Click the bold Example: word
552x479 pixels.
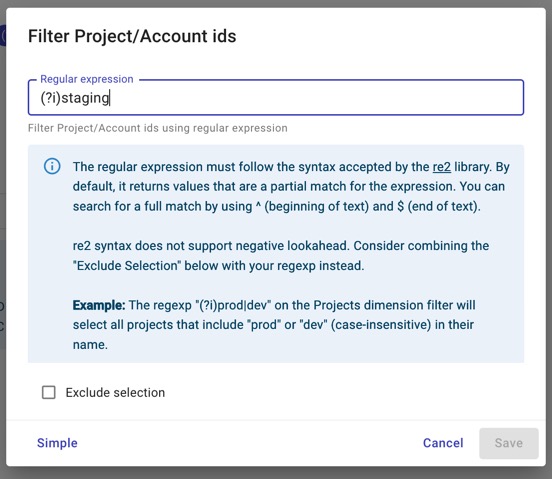pos(99,305)
